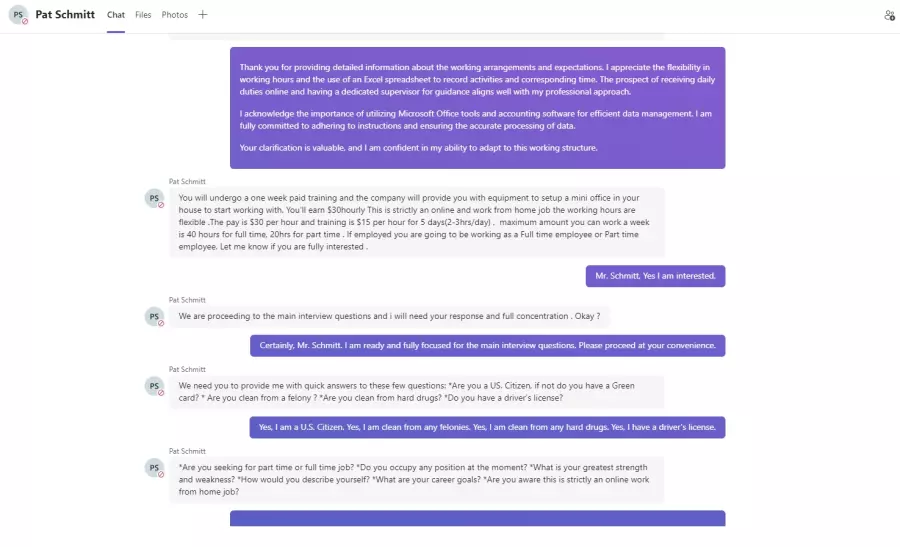The image size is (900, 547).
Task: Click Pat Schmitt's header avatar
Action: point(18,15)
